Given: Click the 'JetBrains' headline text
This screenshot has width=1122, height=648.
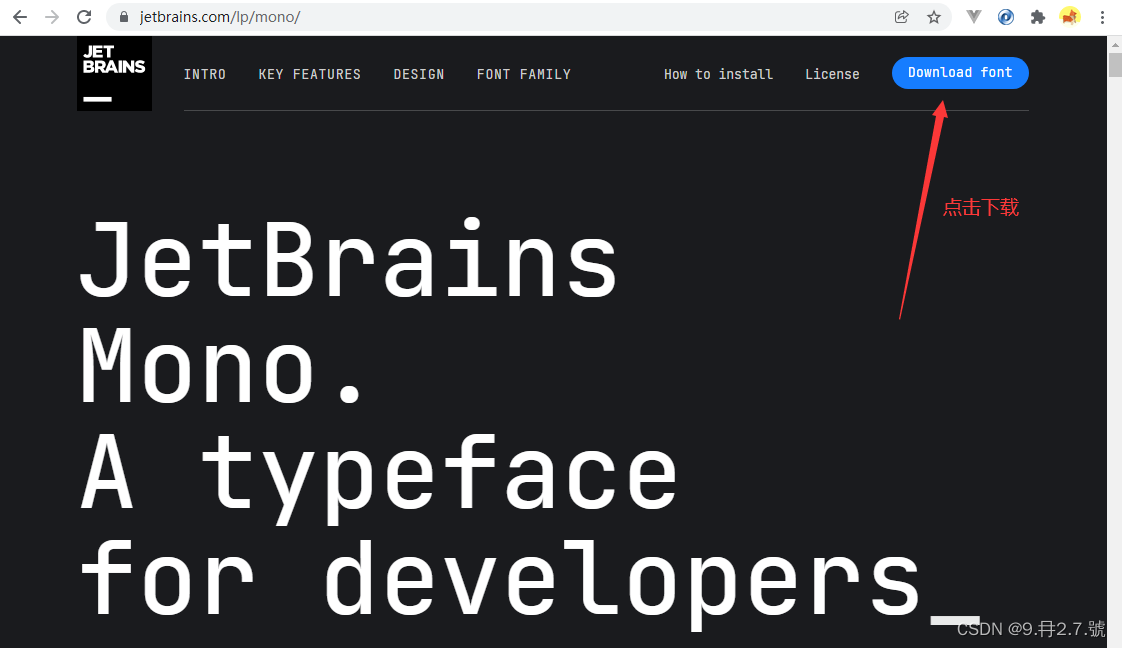Looking at the screenshot, I should (x=348, y=259).
